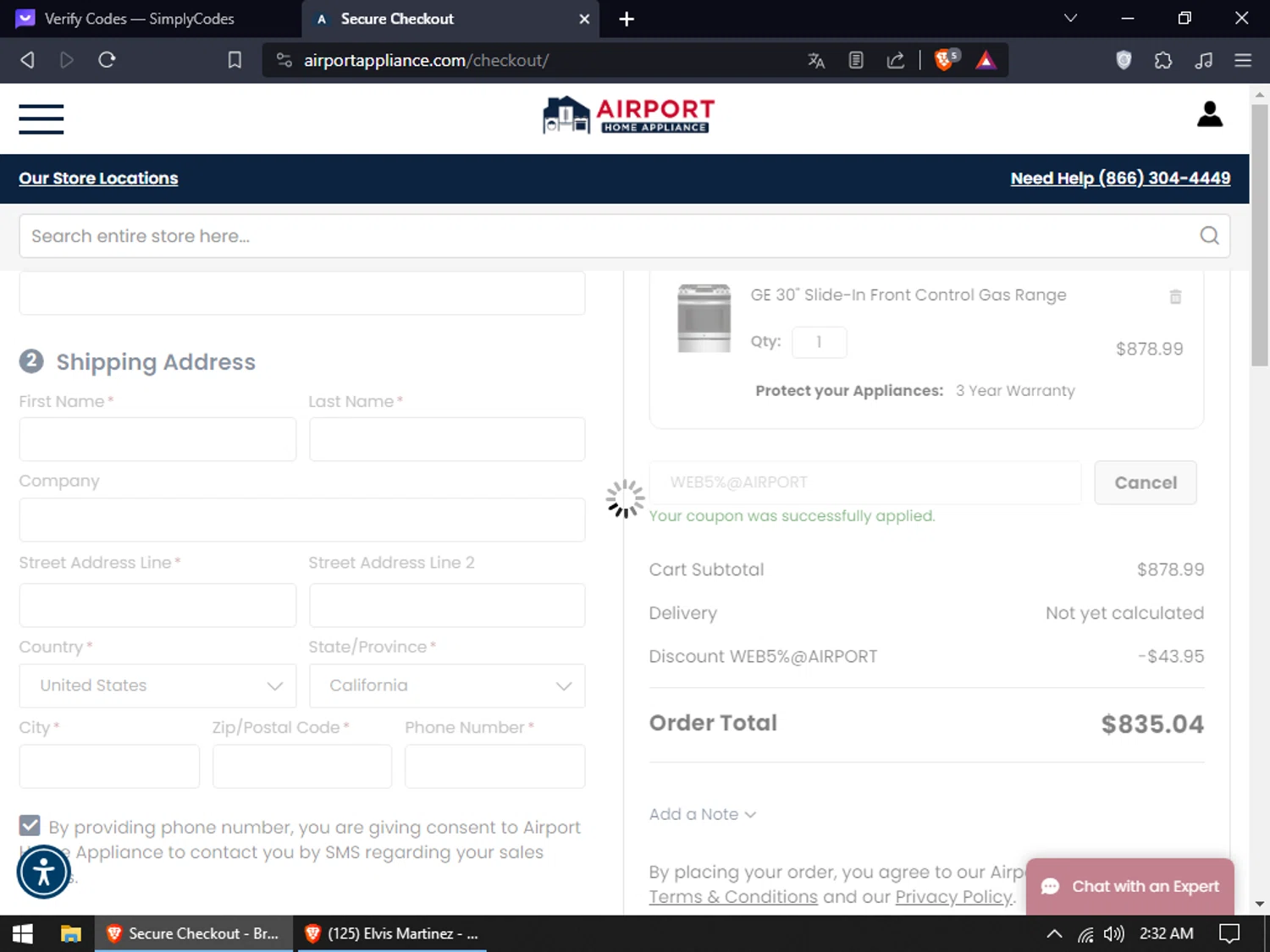The height and width of the screenshot is (952, 1270).
Task: Open the extensions puzzle icon
Action: tap(1163, 60)
